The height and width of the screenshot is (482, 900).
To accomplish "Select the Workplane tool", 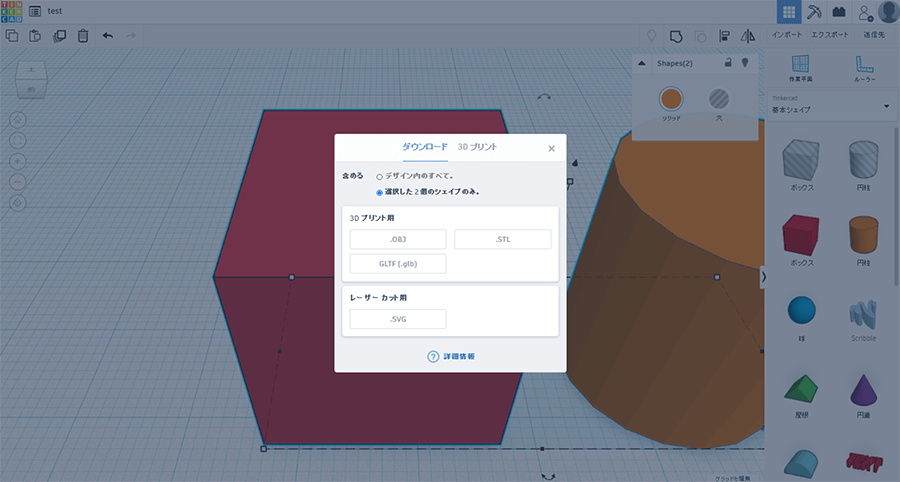I will [x=800, y=68].
